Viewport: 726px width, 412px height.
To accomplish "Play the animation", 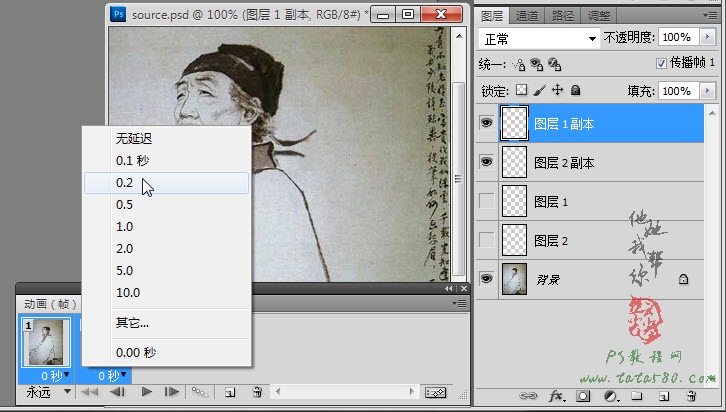I will pyautogui.click(x=147, y=392).
